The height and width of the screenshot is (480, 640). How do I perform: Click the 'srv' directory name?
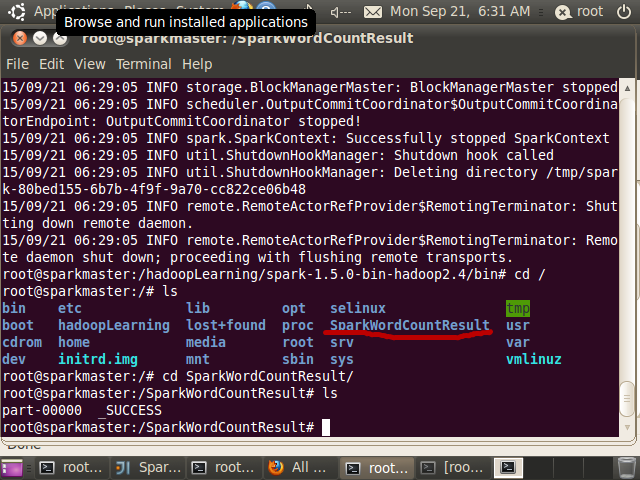pyautogui.click(x=342, y=342)
